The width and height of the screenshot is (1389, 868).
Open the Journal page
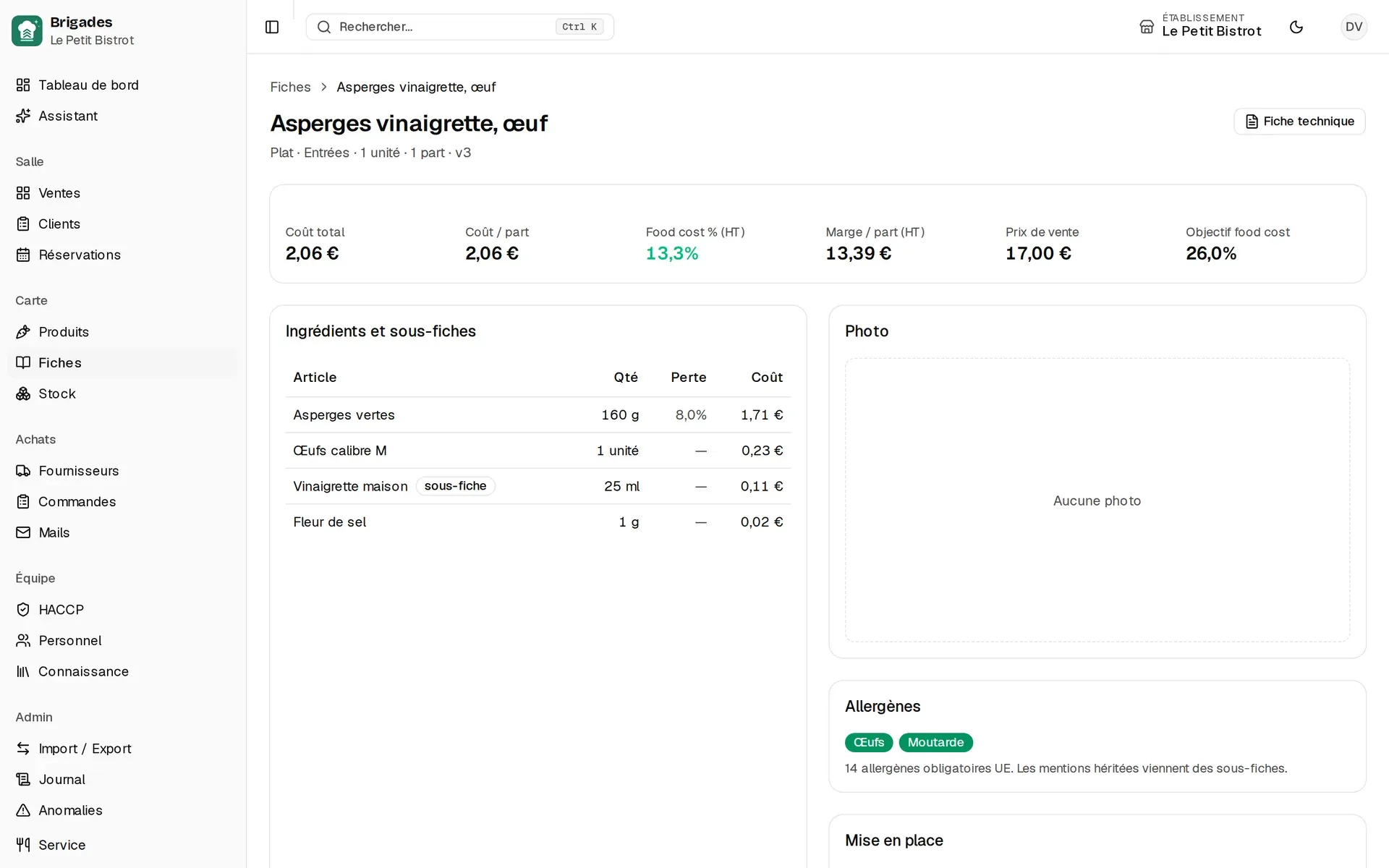click(122, 780)
